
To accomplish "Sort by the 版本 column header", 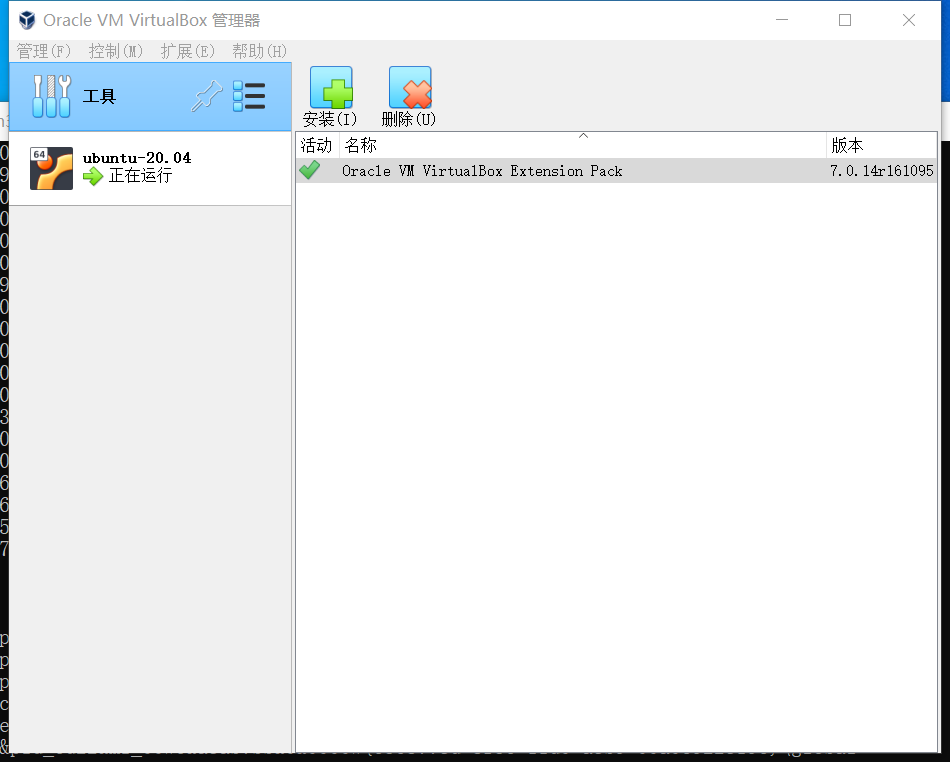I will pyautogui.click(x=882, y=145).
